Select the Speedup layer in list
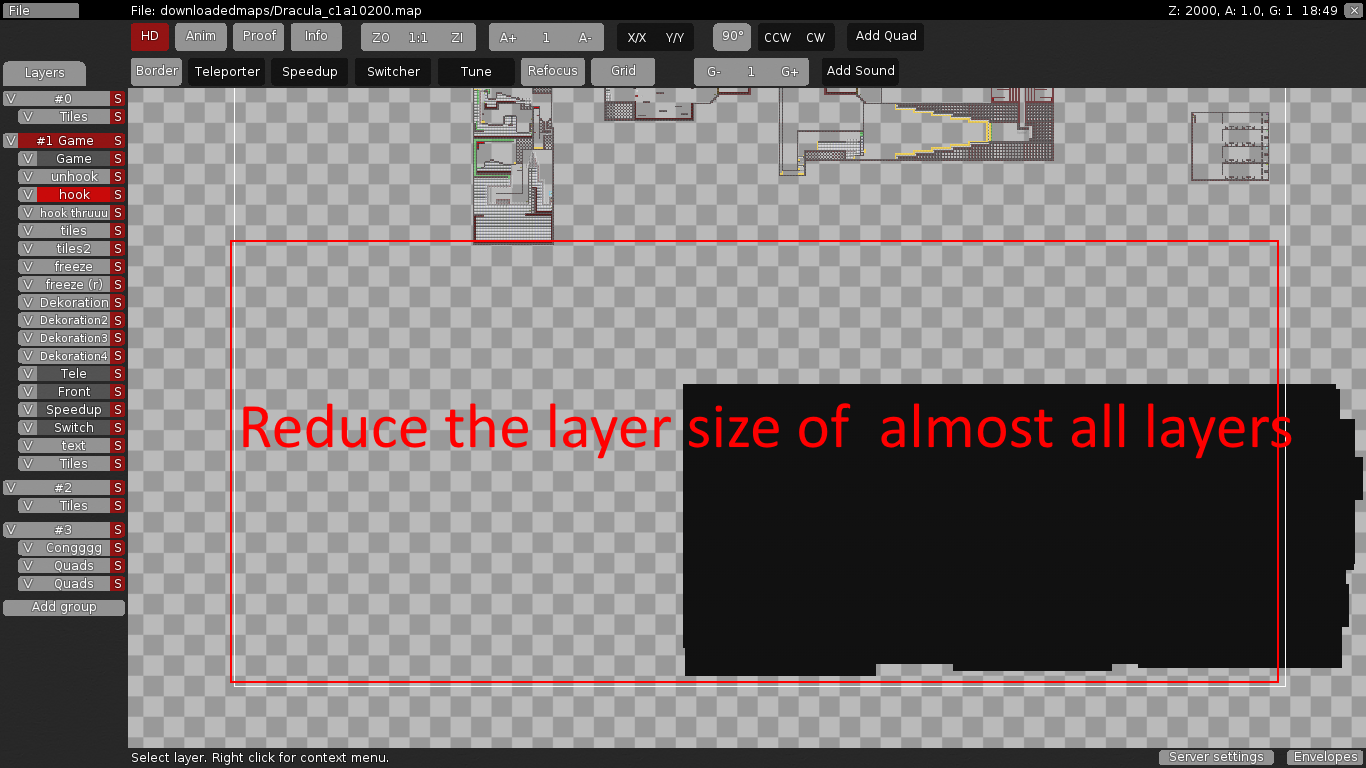1366x768 pixels. [73, 410]
